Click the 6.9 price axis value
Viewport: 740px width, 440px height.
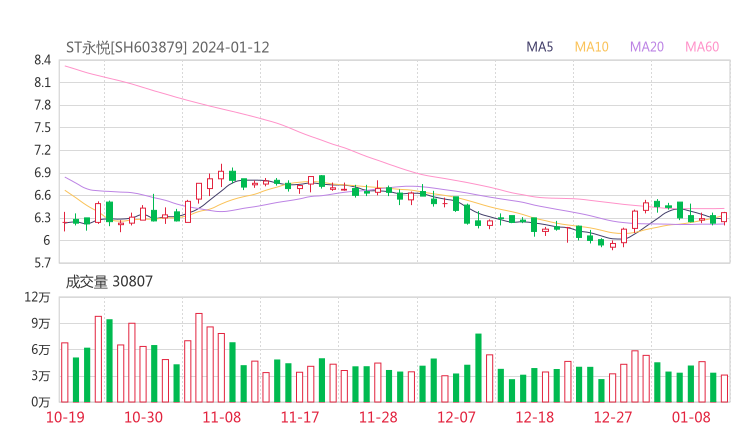pos(42,173)
